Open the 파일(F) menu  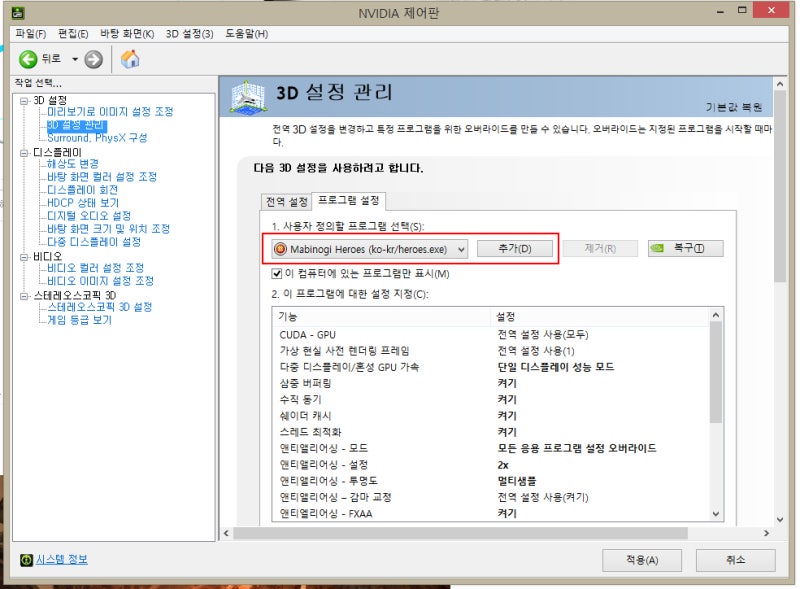click(x=31, y=34)
